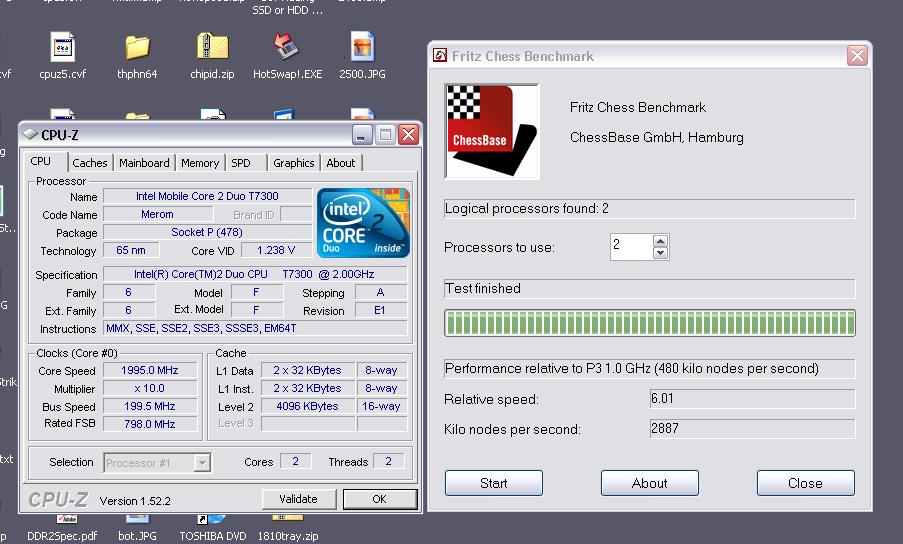Click the Validate button in CPU-Z
The width and height of the screenshot is (903, 544).
coord(299,499)
